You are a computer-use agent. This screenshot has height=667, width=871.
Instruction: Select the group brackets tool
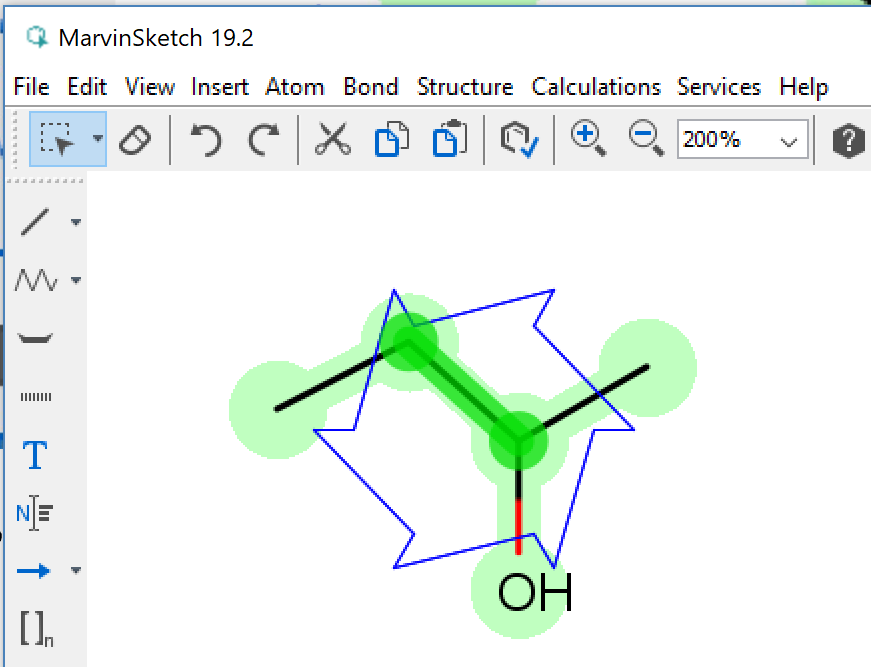tap(35, 627)
